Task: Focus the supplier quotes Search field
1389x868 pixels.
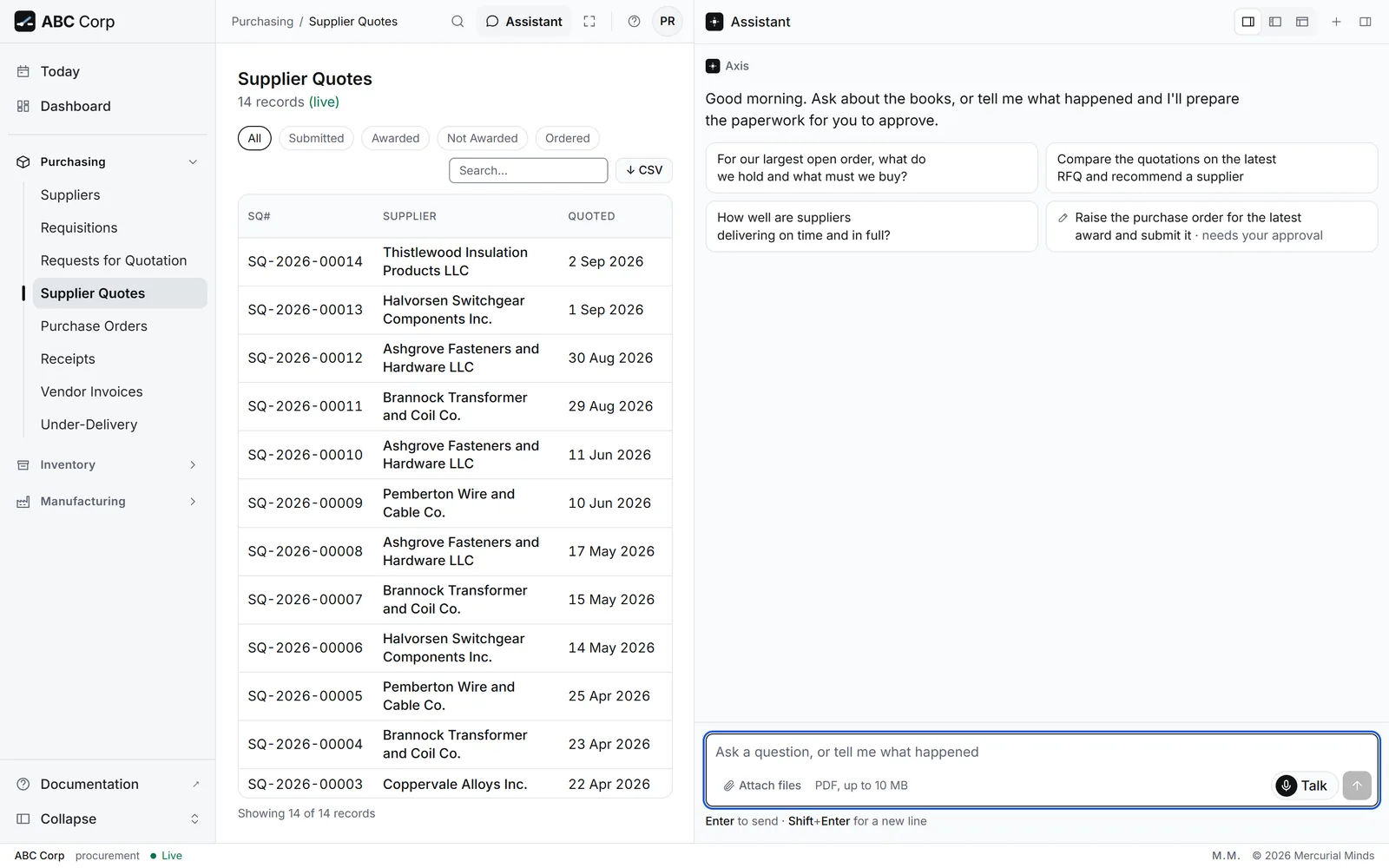Action: (x=528, y=170)
